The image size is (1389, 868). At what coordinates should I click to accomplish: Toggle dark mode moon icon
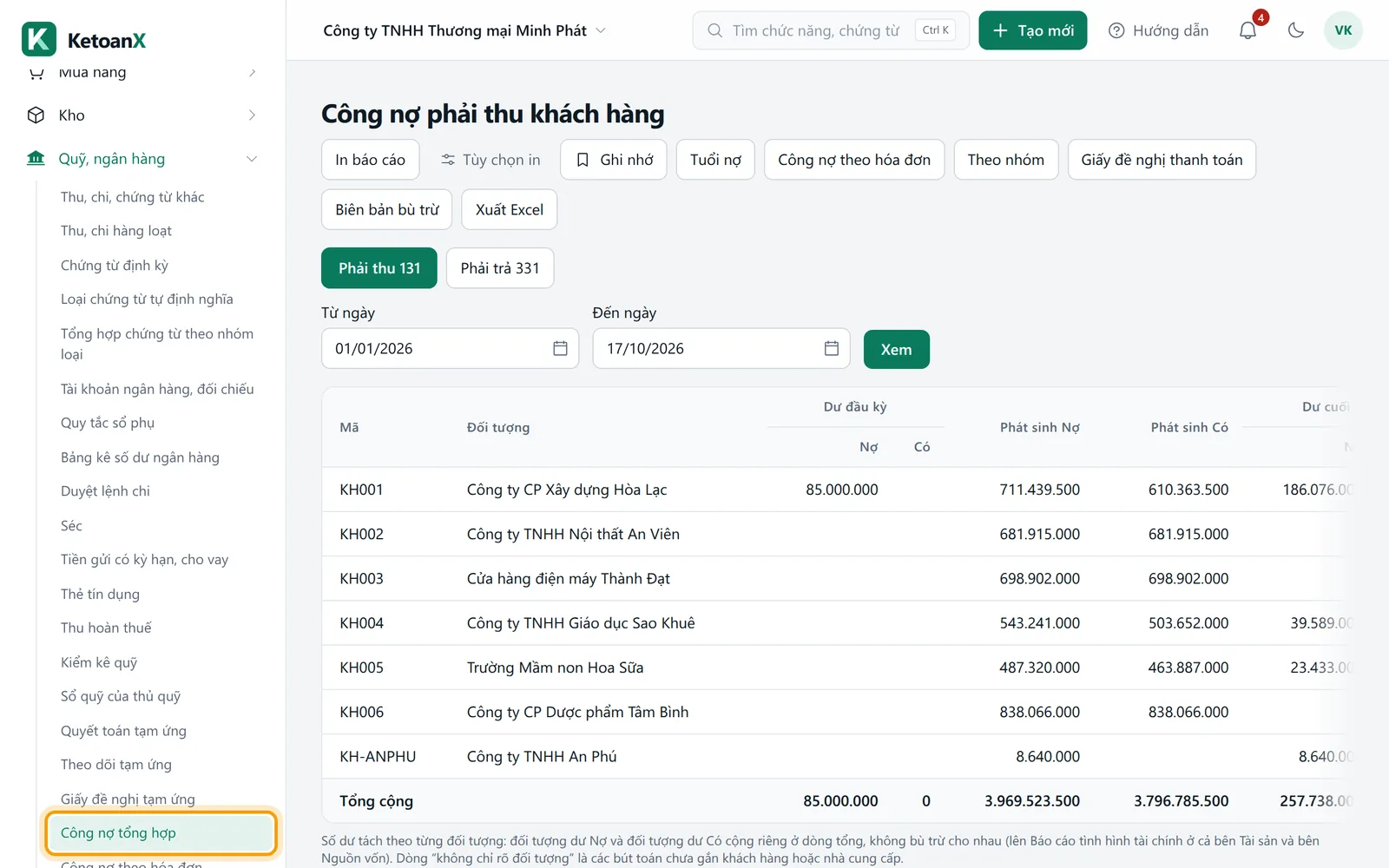[1296, 30]
